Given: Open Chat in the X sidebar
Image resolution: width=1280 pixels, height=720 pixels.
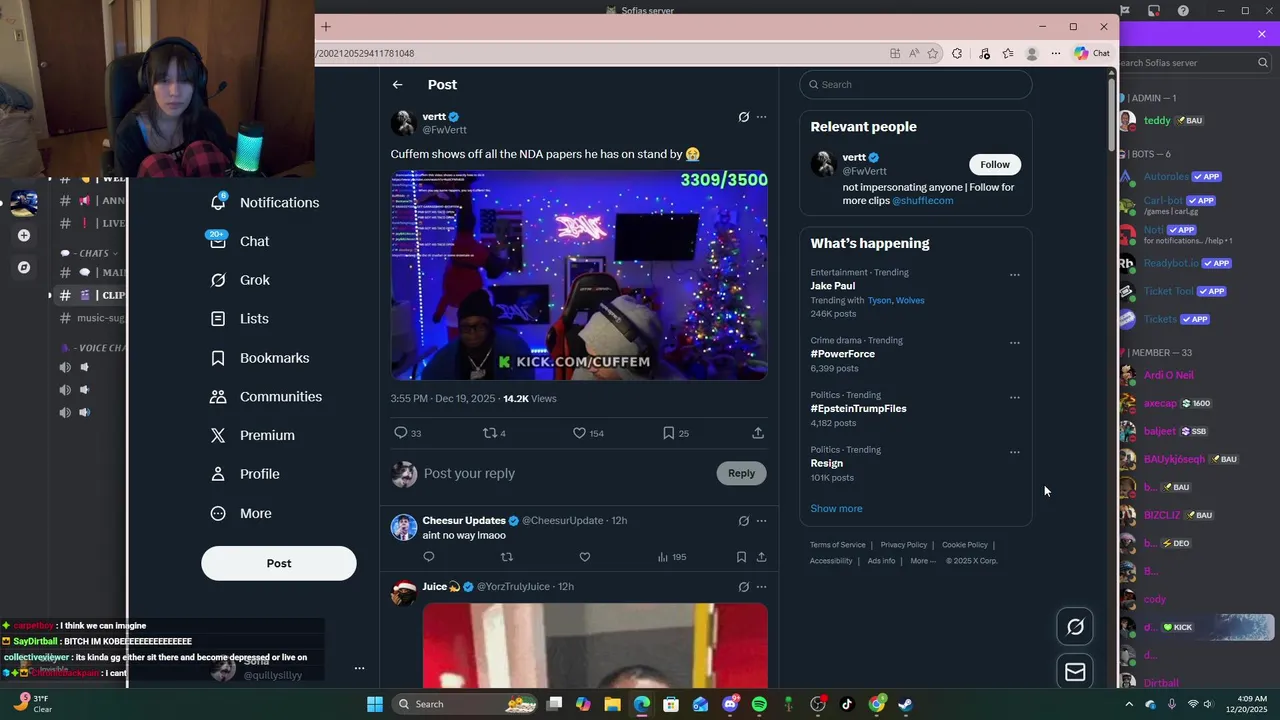Looking at the screenshot, I should coord(240,241).
